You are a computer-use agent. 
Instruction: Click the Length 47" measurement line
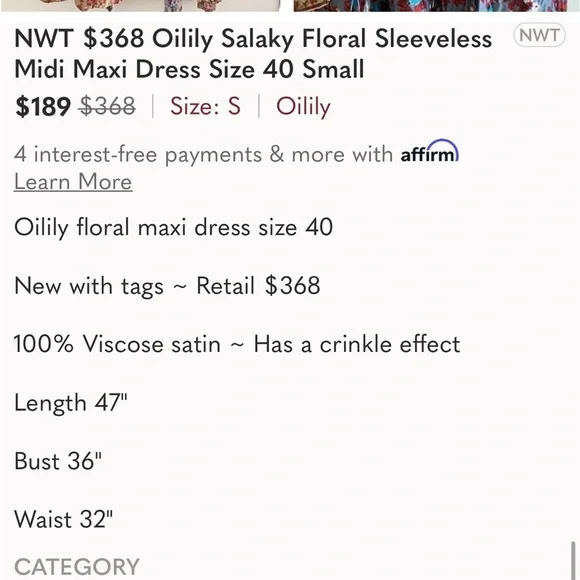(x=71, y=402)
